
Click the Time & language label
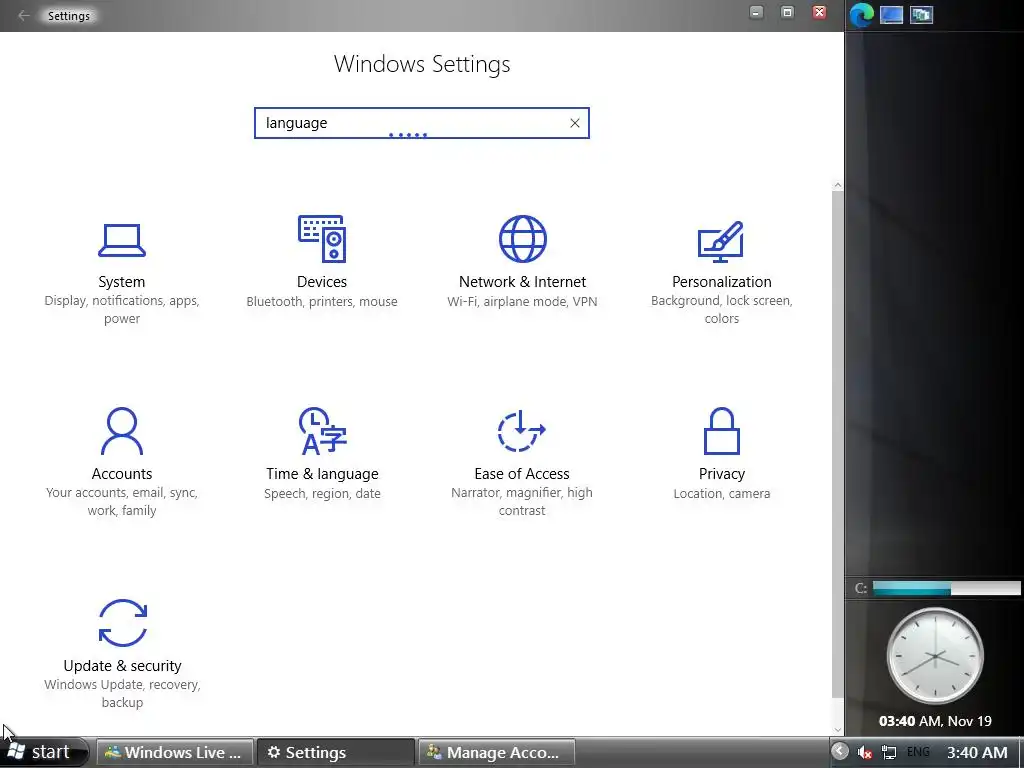(322, 473)
